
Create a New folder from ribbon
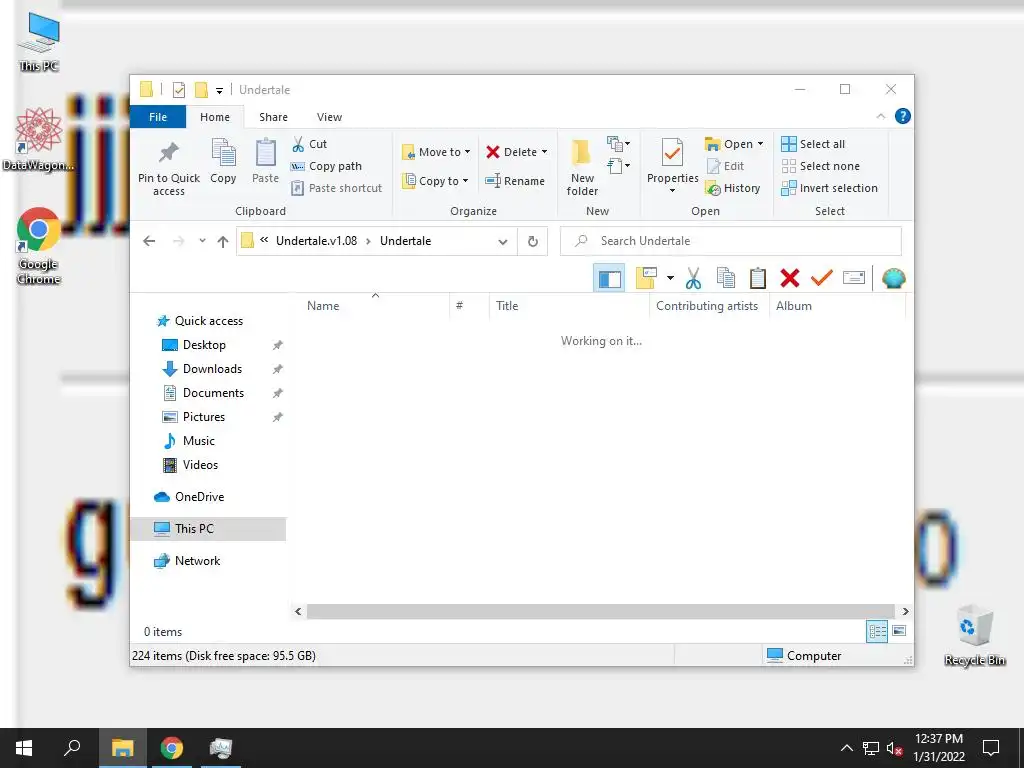tap(582, 167)
